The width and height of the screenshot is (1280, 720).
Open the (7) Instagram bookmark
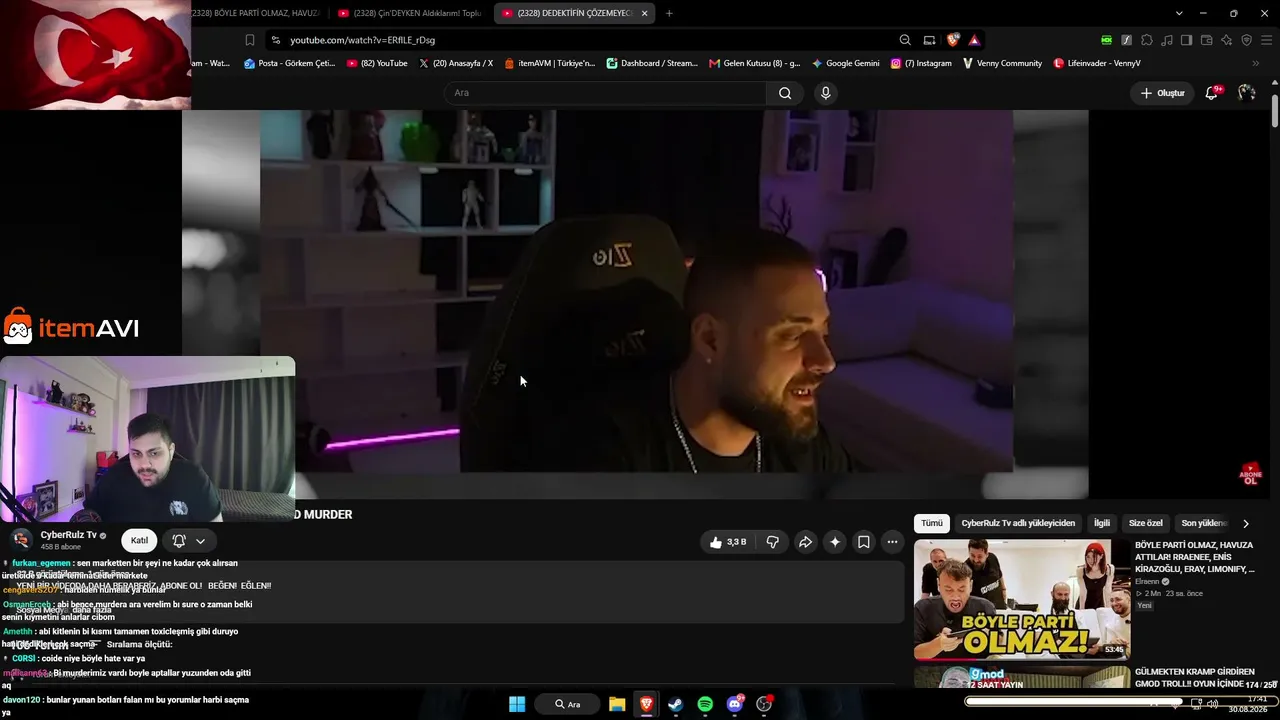[x=921, y=63]
